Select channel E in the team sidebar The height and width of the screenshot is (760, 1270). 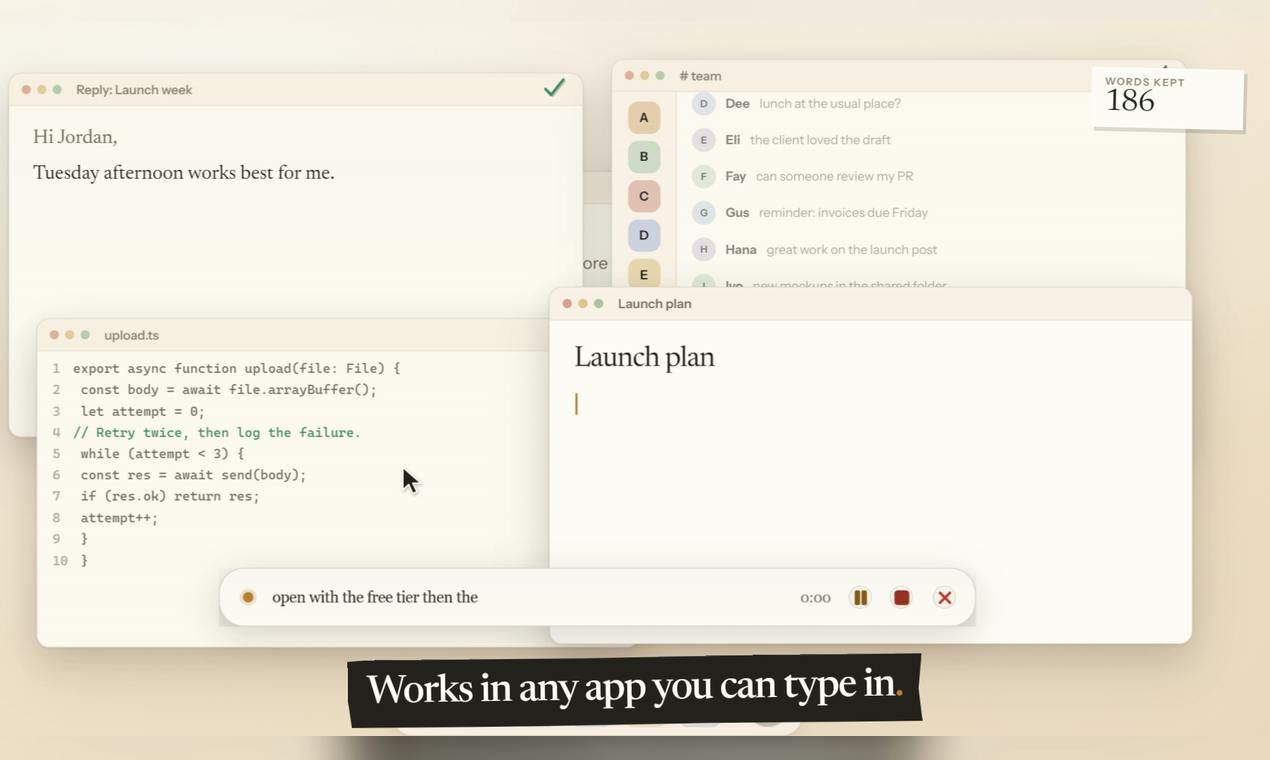[644, 274]
